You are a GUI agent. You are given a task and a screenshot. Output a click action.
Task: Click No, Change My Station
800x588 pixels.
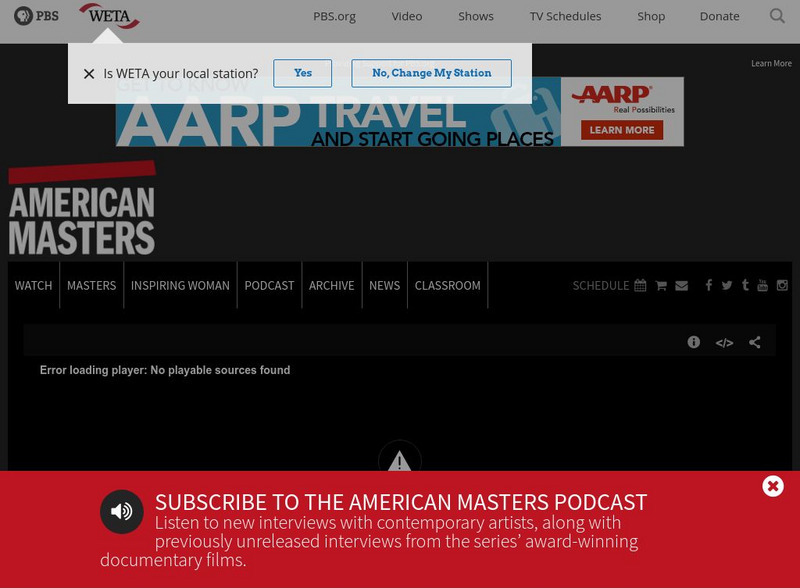pyautogui.click(x=431, y=73)
